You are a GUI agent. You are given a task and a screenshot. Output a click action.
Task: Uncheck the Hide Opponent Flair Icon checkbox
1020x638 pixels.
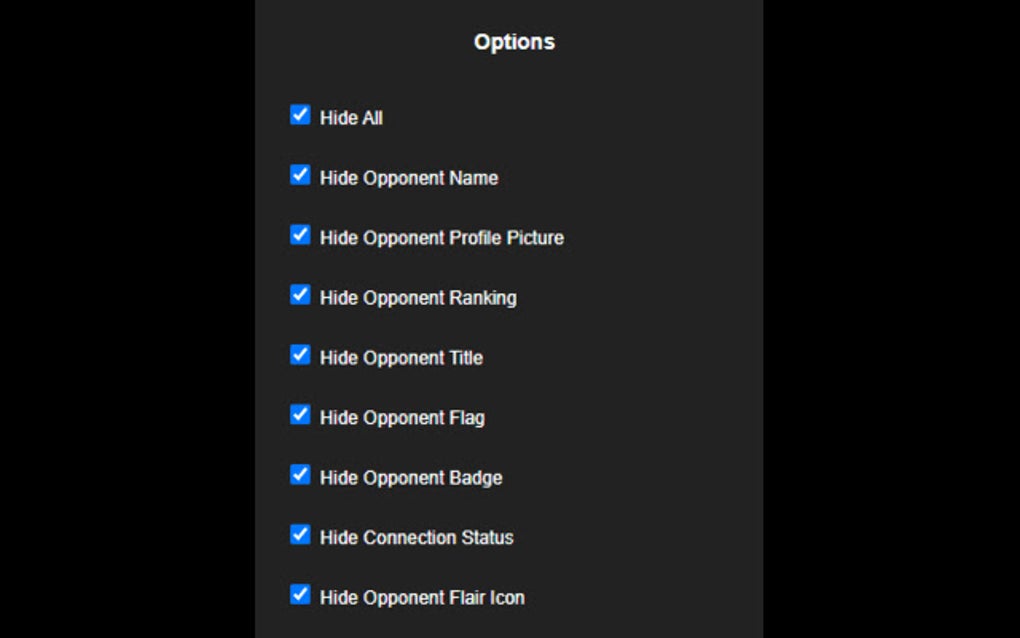point(300,595)
